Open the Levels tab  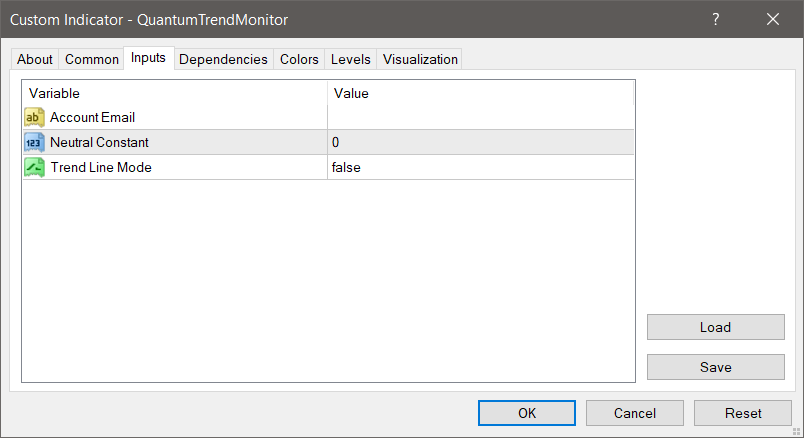(351, 60)
